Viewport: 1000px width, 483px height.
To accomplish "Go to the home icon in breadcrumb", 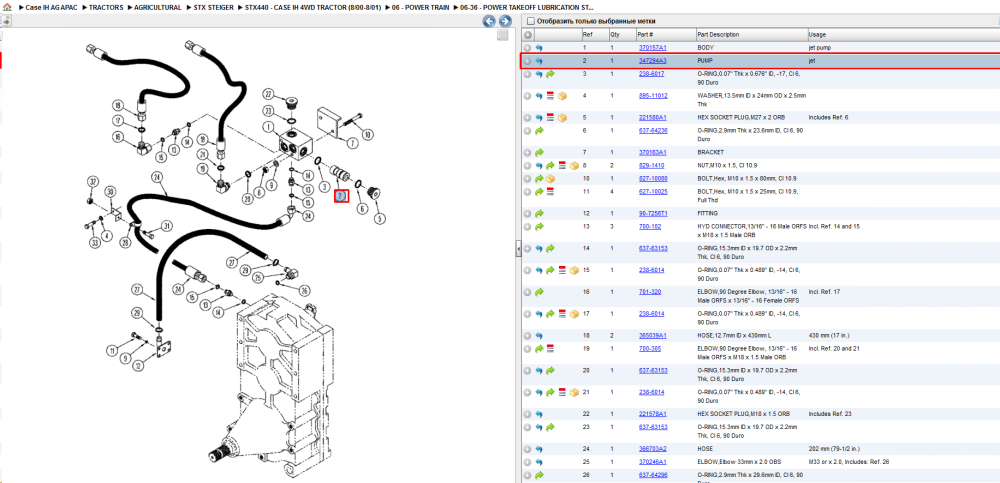I will pyautogui.click(x=6, y=8).
